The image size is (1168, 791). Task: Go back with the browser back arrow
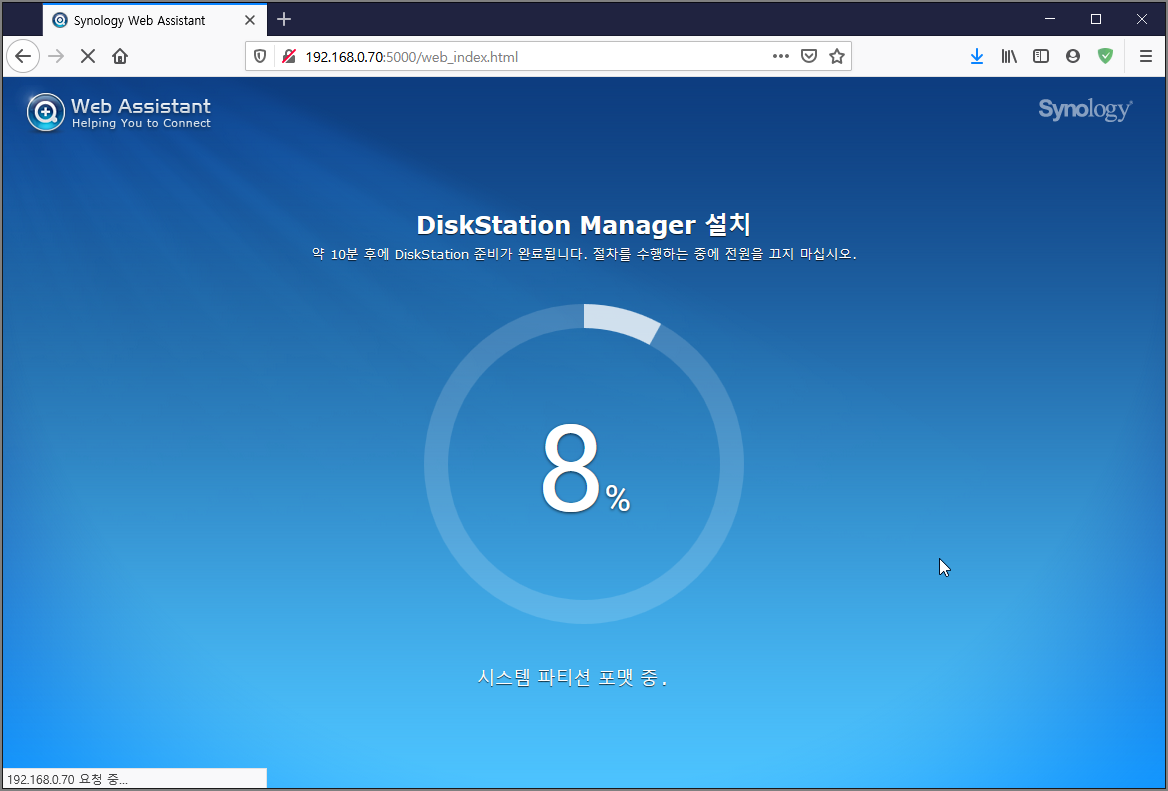(23, 57)
